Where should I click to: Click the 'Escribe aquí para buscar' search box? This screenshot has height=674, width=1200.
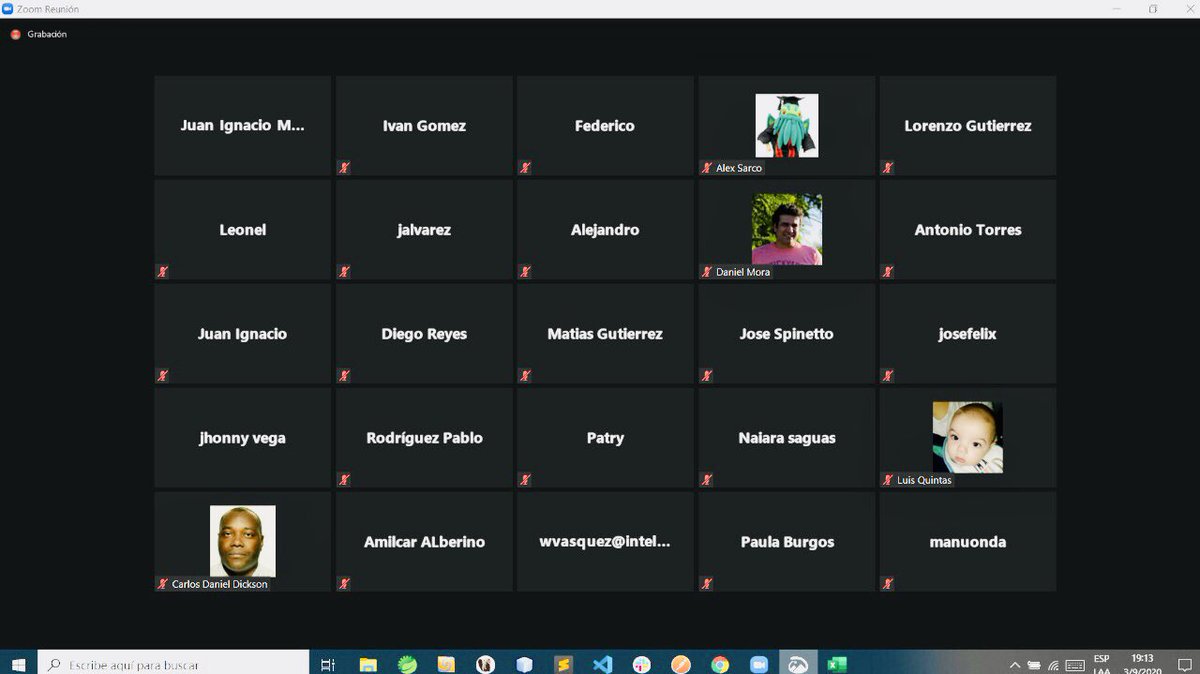[x=173, y=664]
